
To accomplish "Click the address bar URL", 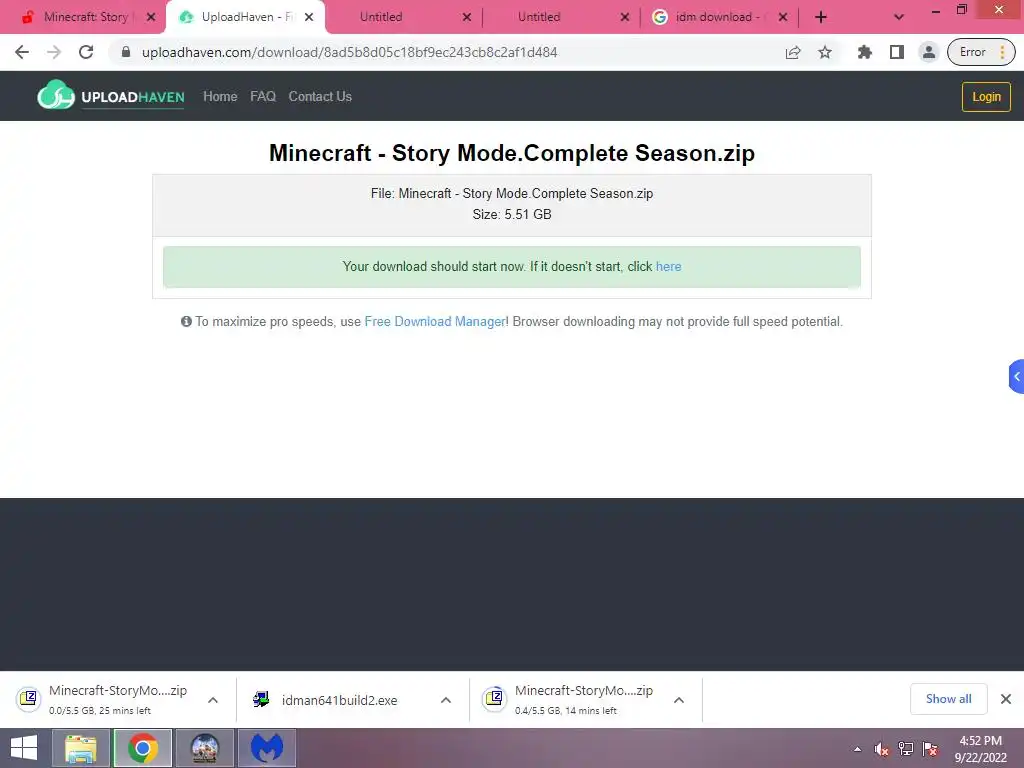I will click(x=349, y=52).
